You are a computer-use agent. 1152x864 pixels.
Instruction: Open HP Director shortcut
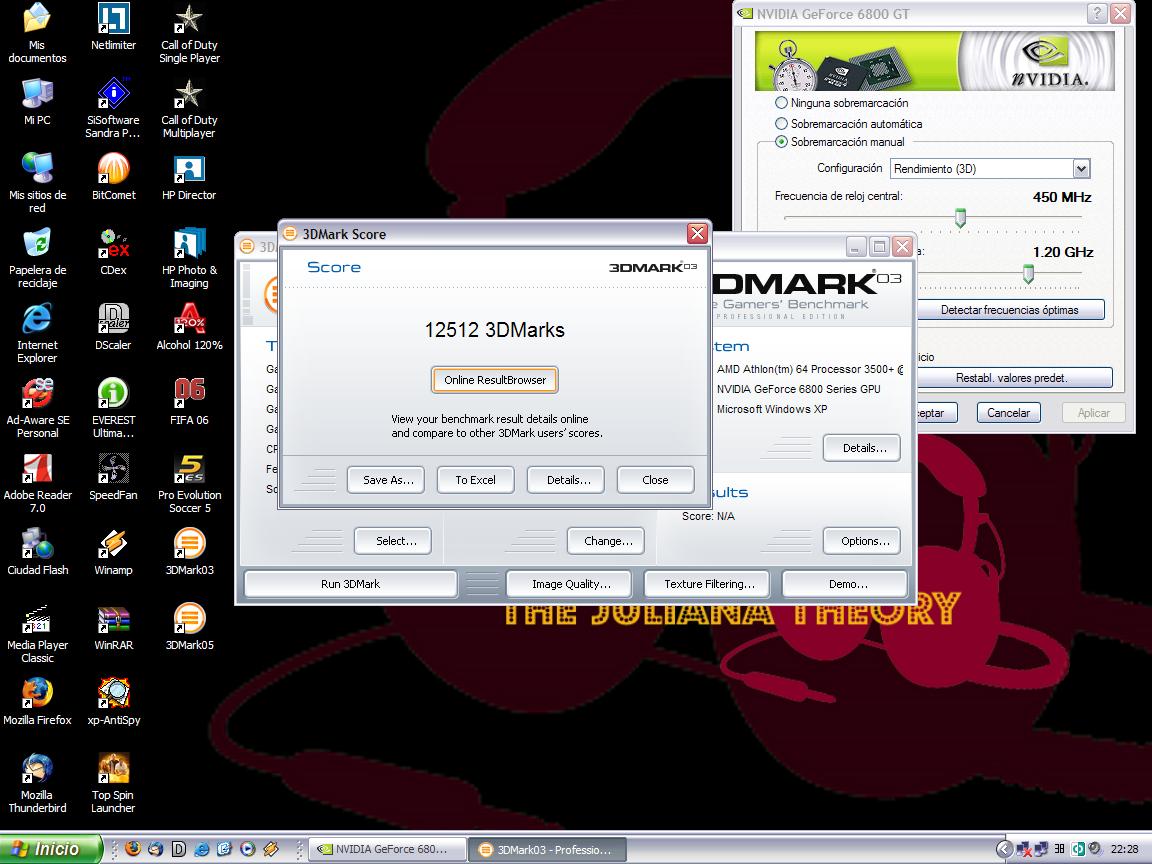189,176
